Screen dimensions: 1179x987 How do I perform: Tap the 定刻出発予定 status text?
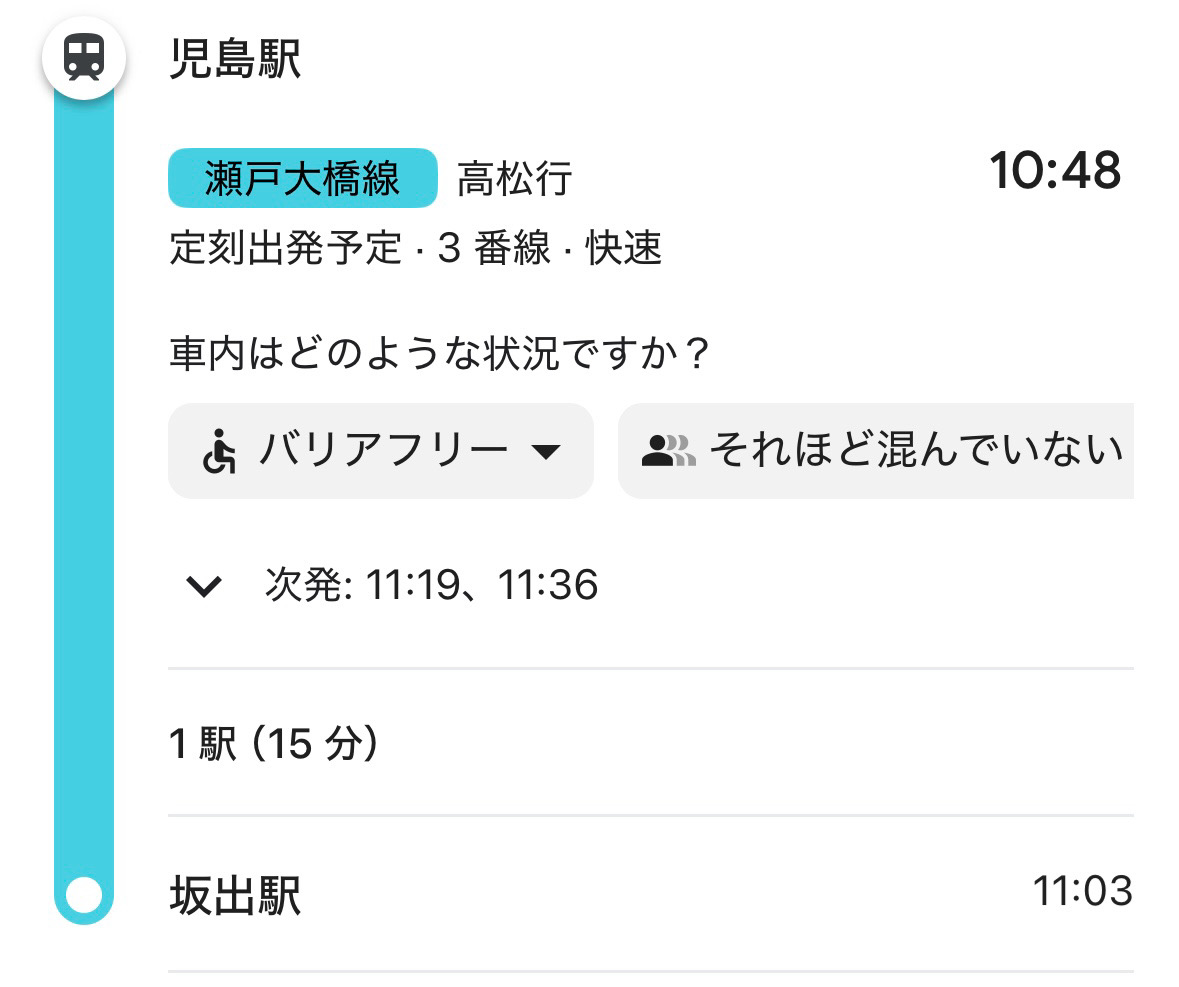[x=285, y=249]
